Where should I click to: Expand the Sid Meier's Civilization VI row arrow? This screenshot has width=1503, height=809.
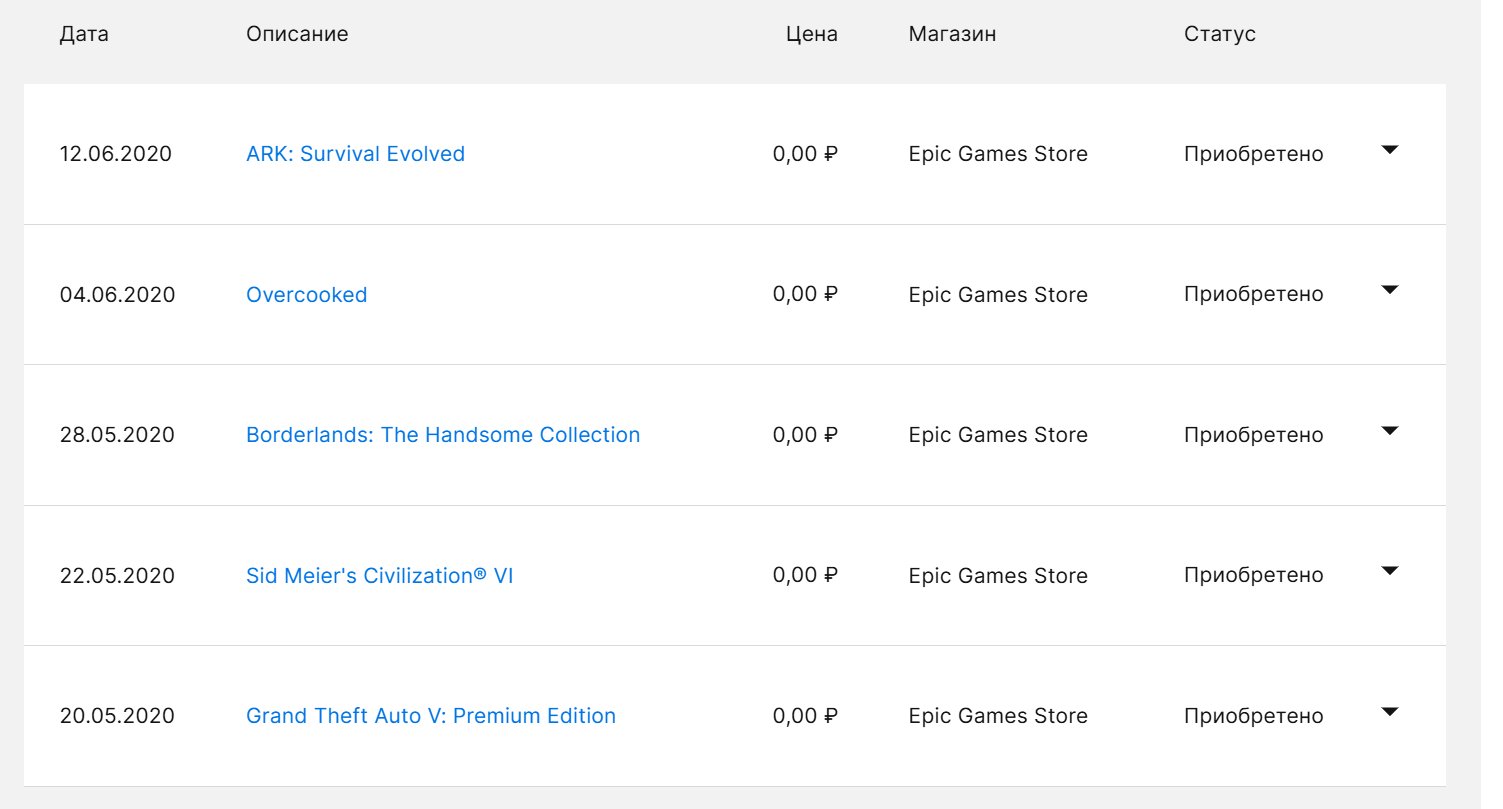click(1389, 571)
